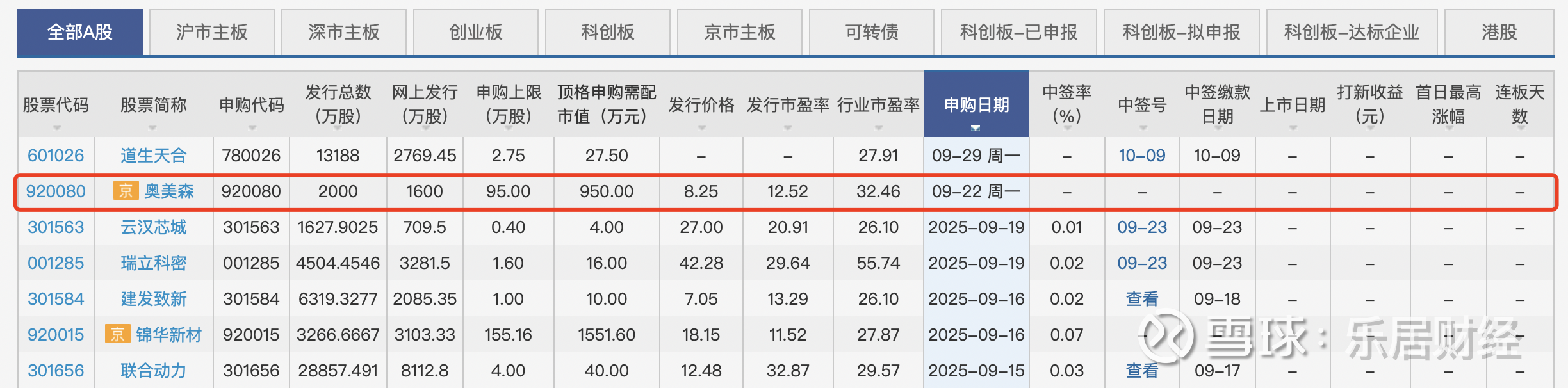
Task: Open 瑞立科密 stock page
Action: tap(154, 263)
